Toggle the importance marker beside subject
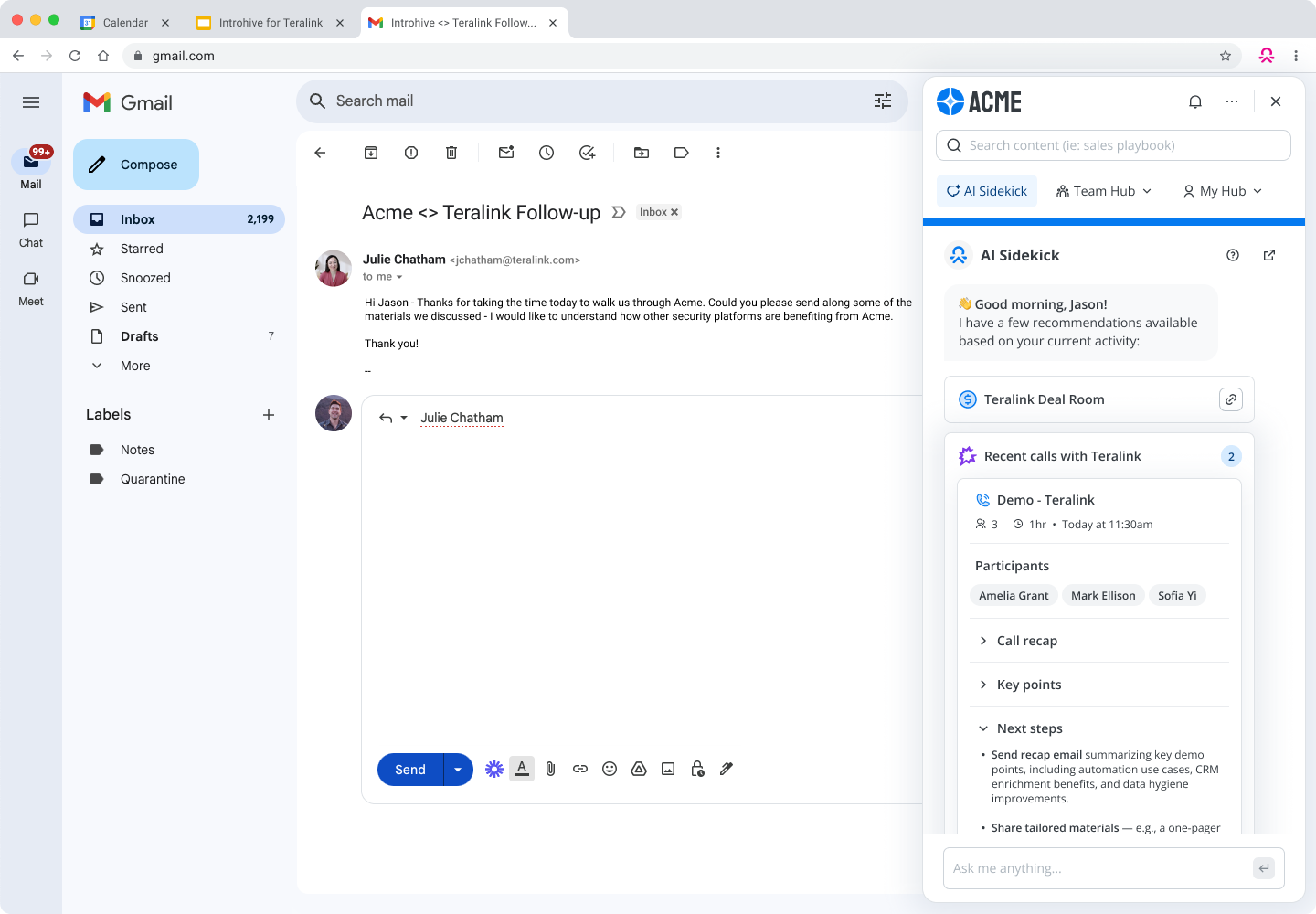 point(619,212)
